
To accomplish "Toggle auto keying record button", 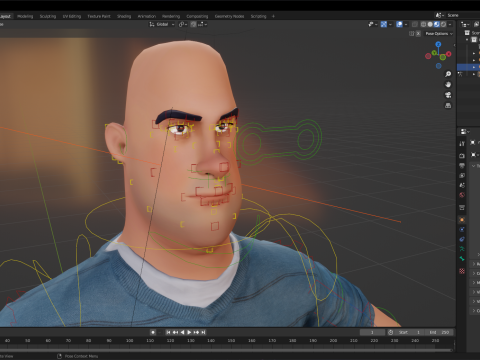I will (153, 332).
